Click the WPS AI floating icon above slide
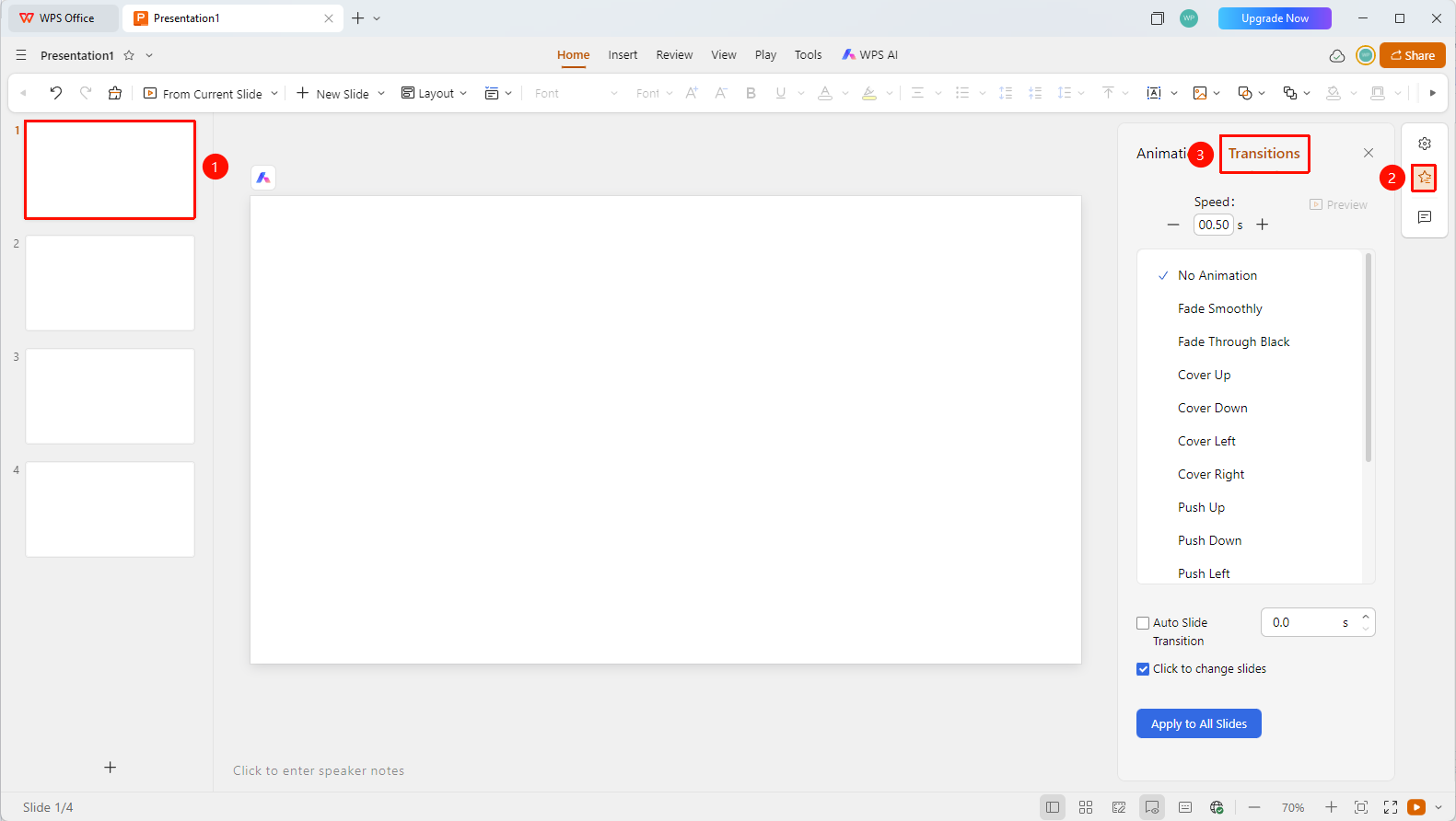The image size is (1456, 821). click(x=263, y=178)
